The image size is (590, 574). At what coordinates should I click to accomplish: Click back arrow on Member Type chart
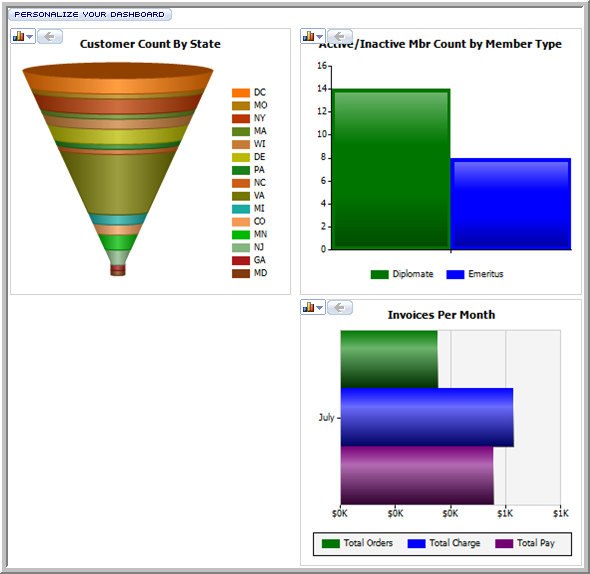tap(340, 36)
